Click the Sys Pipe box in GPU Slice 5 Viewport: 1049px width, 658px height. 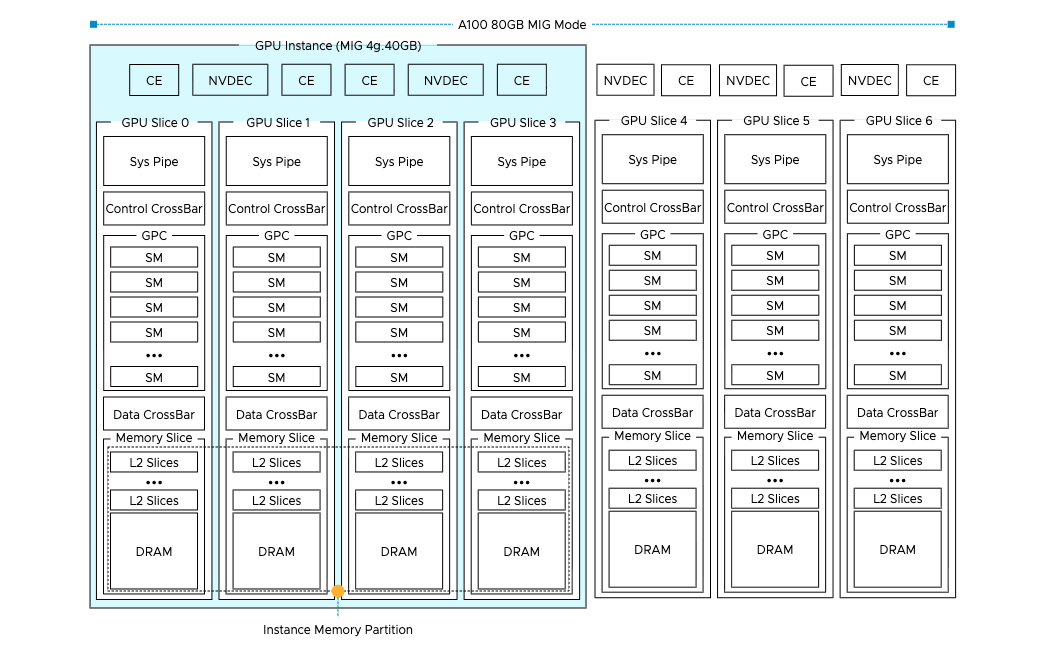coord(775,159)
